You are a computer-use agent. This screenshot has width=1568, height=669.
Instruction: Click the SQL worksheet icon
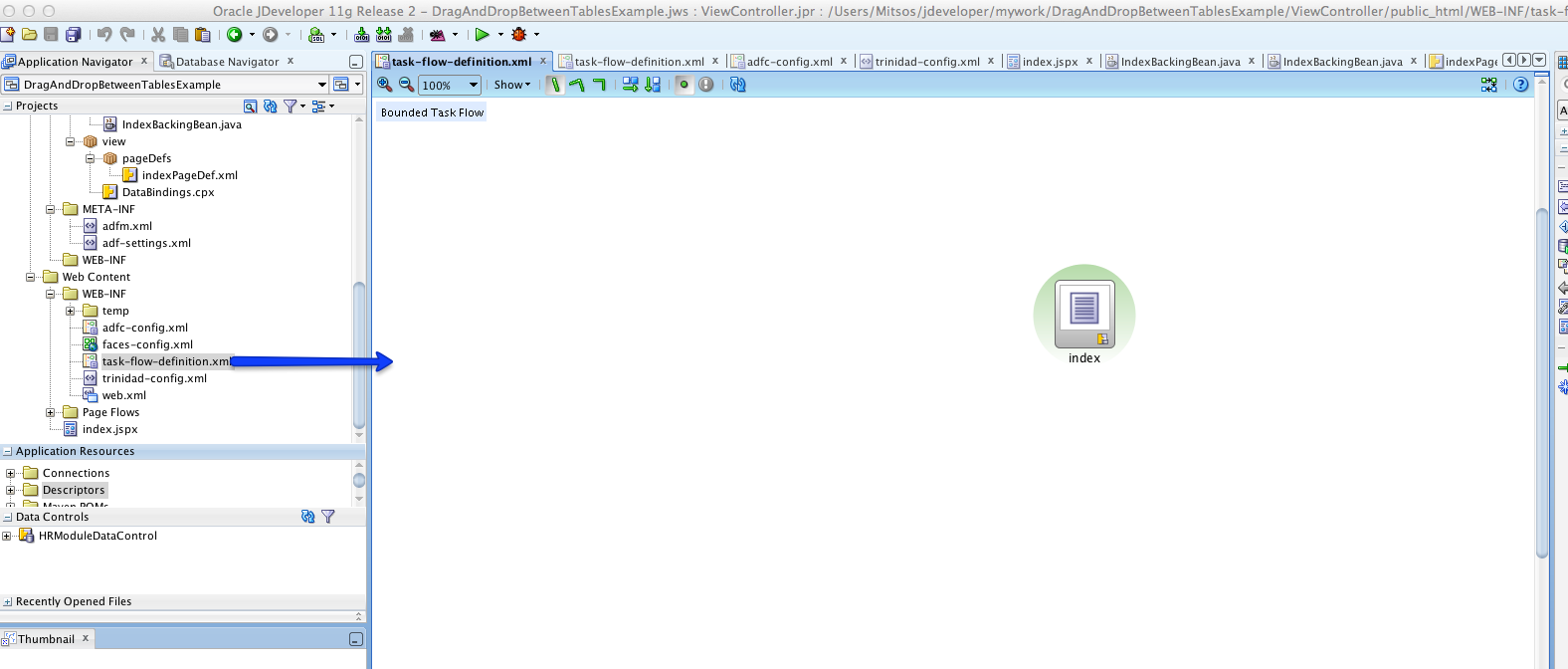pyautogui.click(x=316, y=35)
